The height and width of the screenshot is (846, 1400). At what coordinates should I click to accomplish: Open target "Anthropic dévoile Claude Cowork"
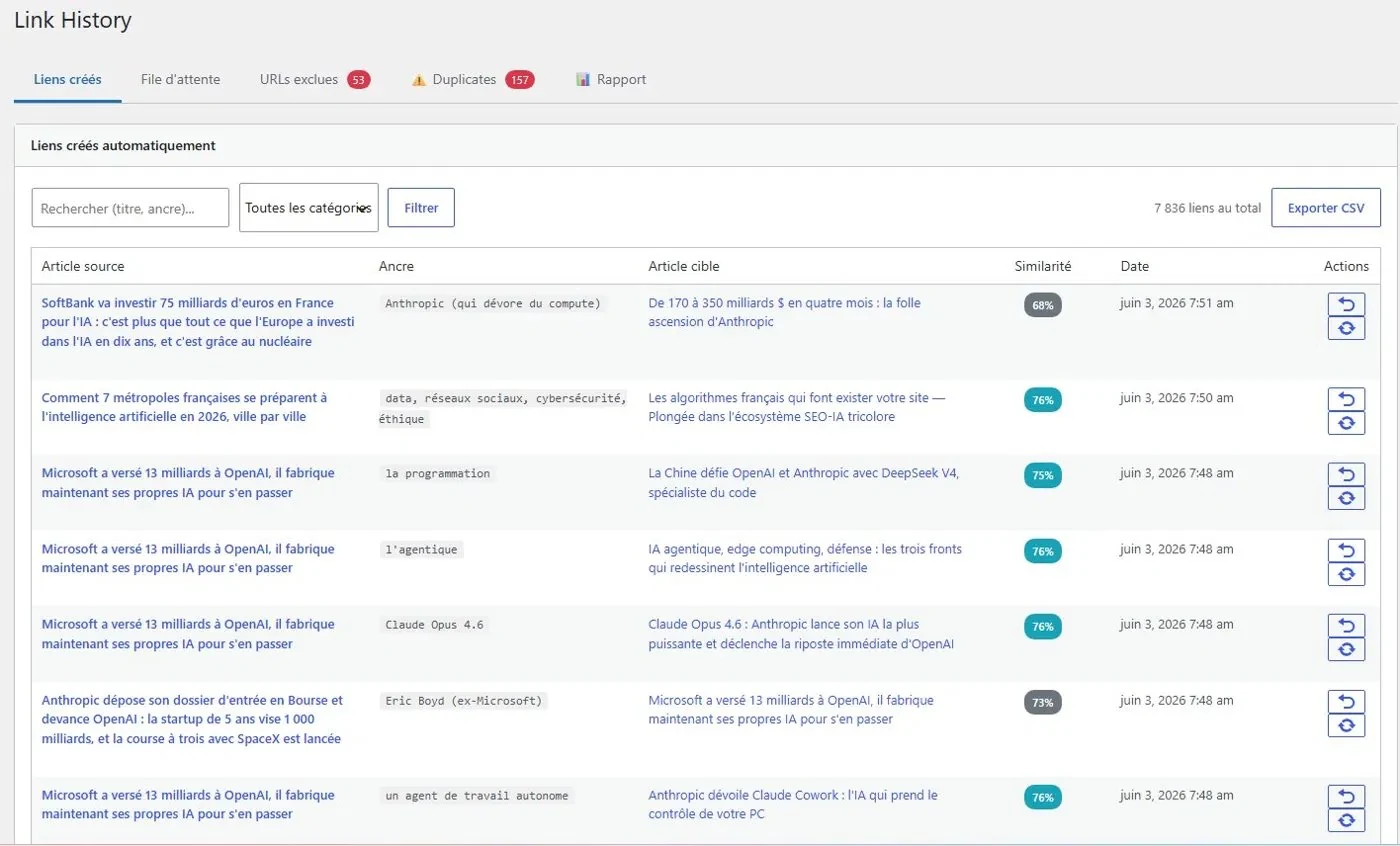coord(793,805)
